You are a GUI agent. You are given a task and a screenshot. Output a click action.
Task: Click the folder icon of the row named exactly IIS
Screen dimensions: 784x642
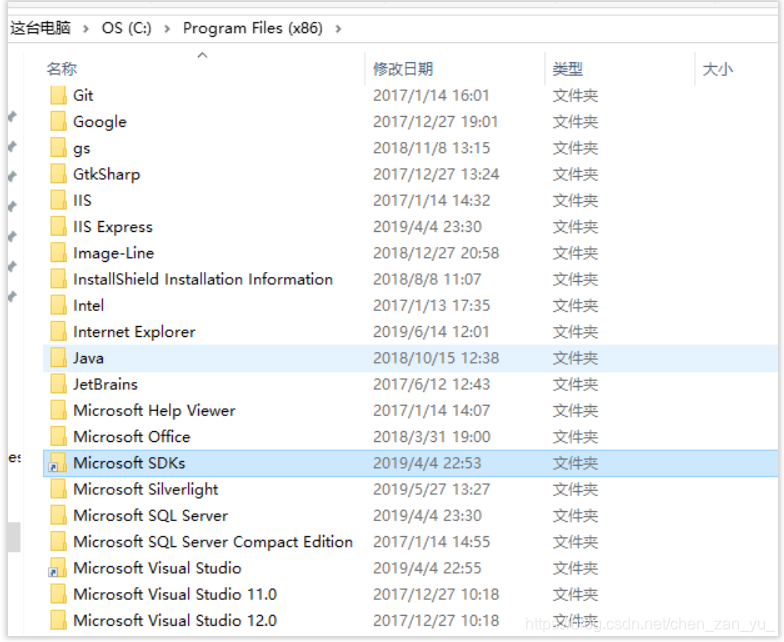point(58,200)
